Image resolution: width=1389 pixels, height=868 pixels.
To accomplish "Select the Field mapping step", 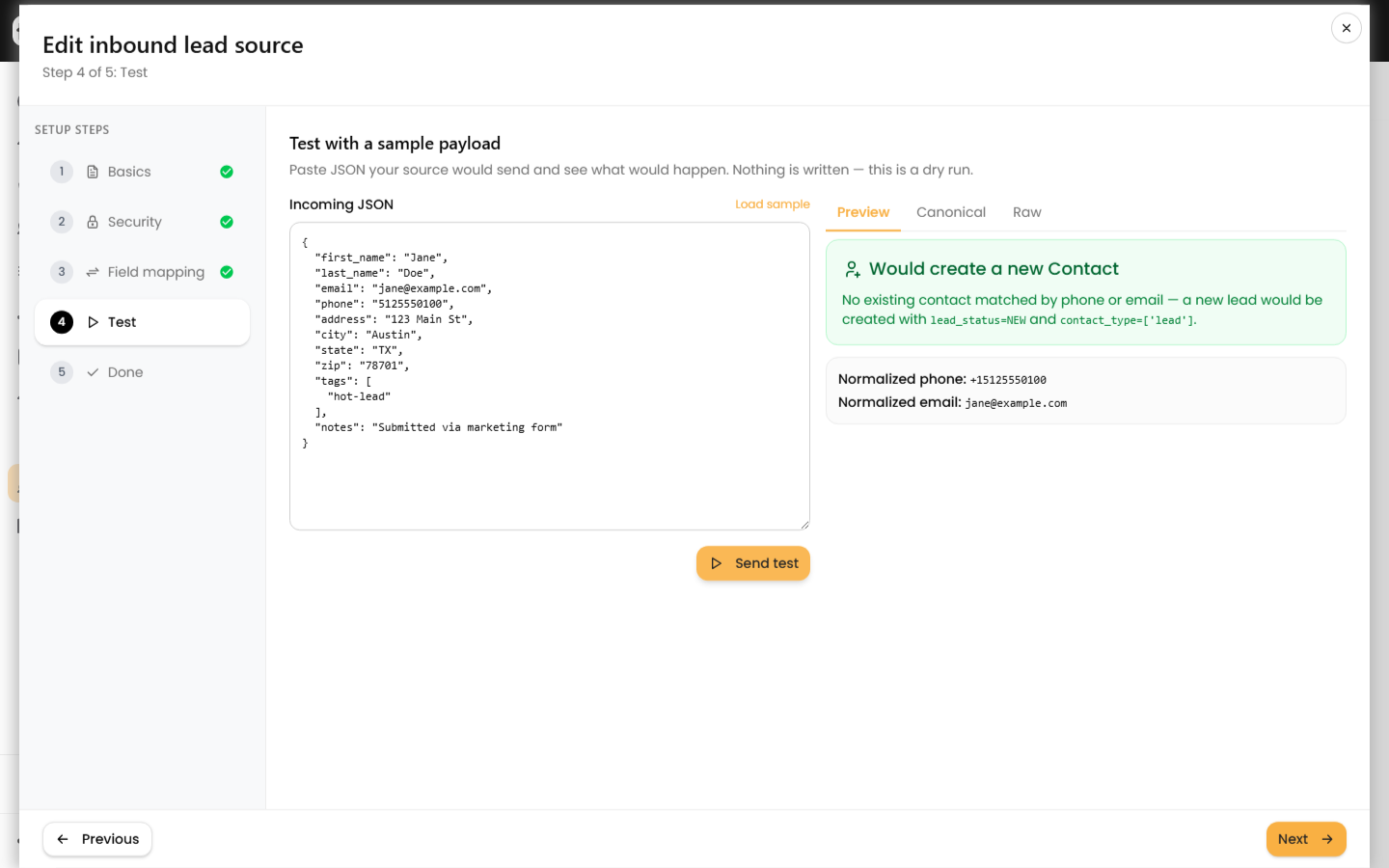I will coord(142,272).
